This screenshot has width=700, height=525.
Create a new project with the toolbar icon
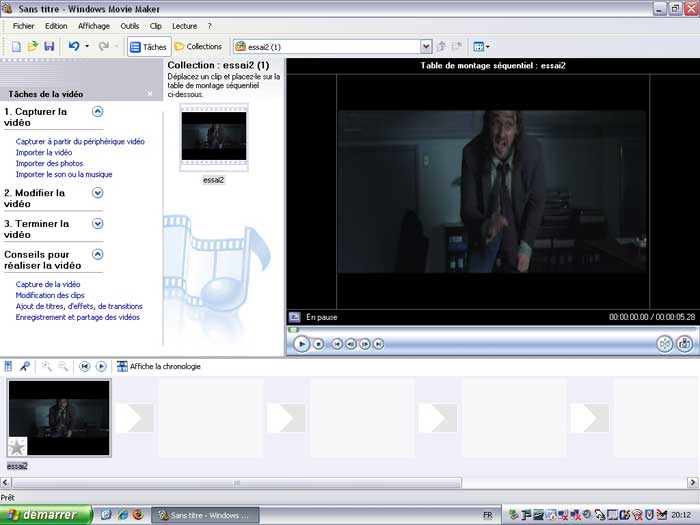pos(16,46)
